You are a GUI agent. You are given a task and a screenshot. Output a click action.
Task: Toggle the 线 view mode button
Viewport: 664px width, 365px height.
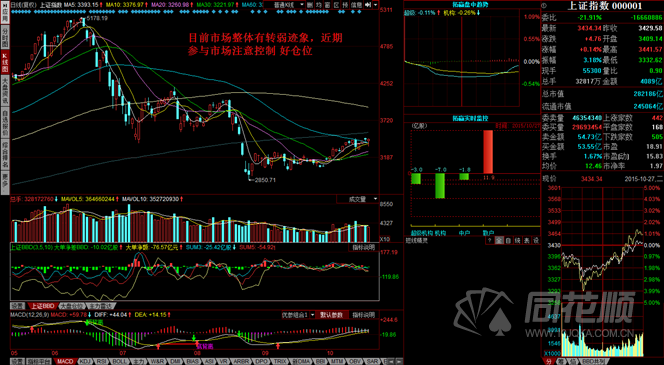click(517, 240)
